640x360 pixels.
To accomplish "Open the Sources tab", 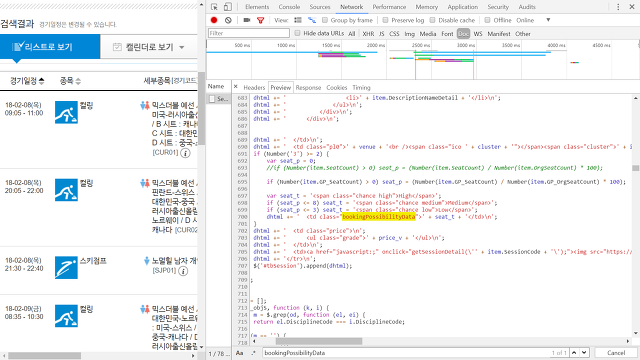I will 320,7.
